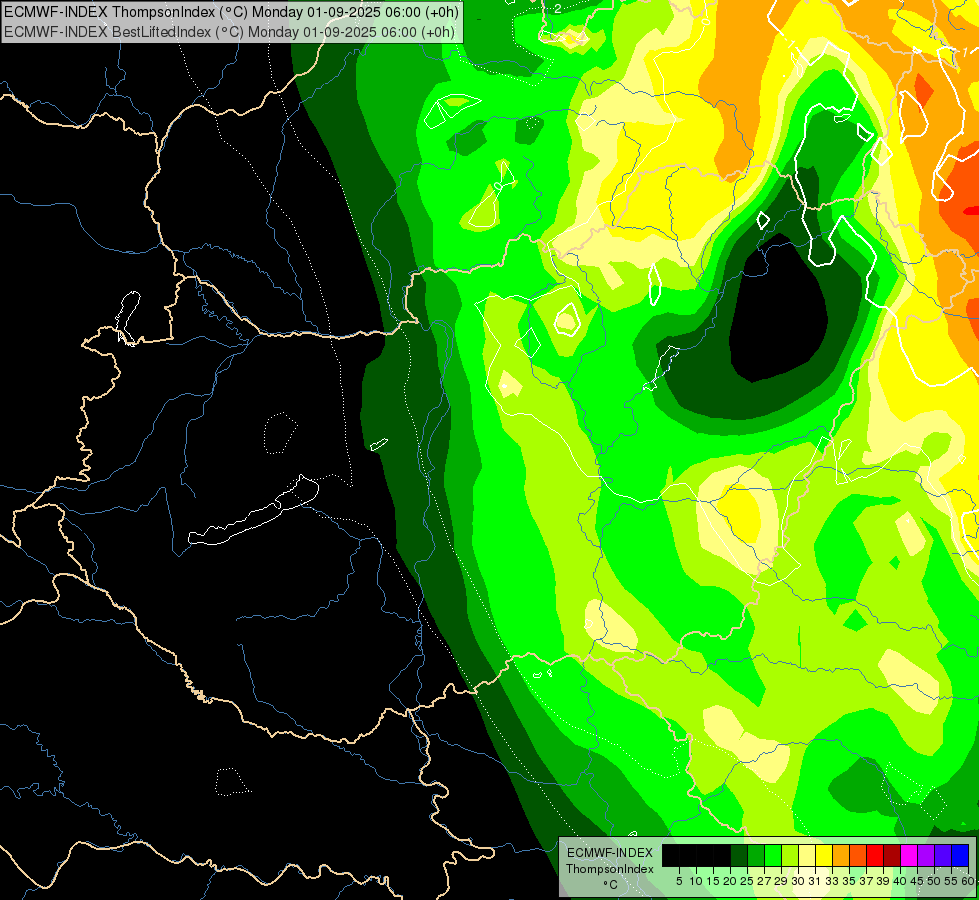This screenshot has height=900, width=979.
Task: Click the legend tick value 10
Action: pyautogui.click(x=696, y=881)
